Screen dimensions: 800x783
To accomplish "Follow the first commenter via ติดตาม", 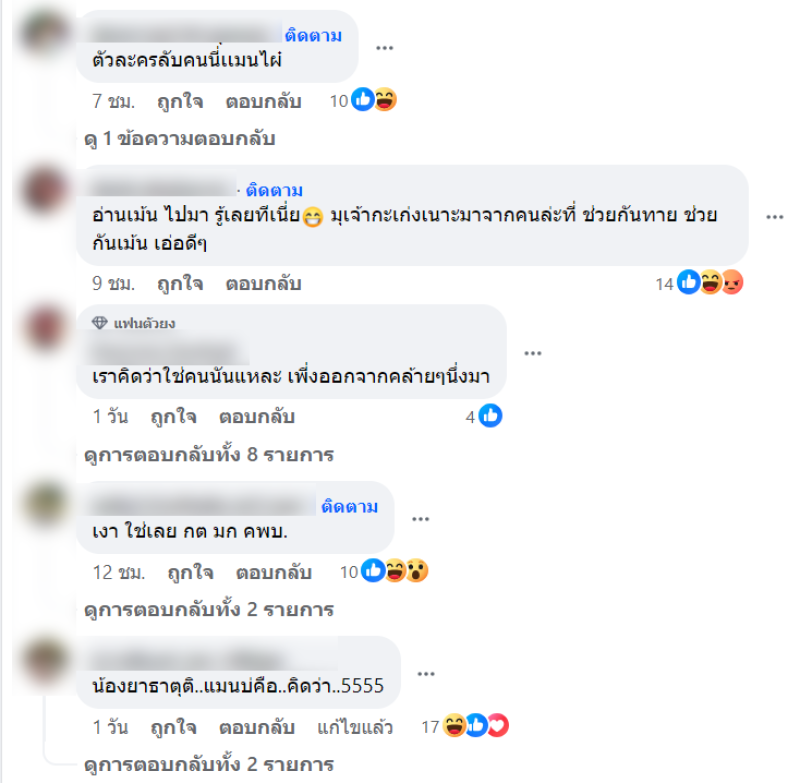I will point(313,36).
